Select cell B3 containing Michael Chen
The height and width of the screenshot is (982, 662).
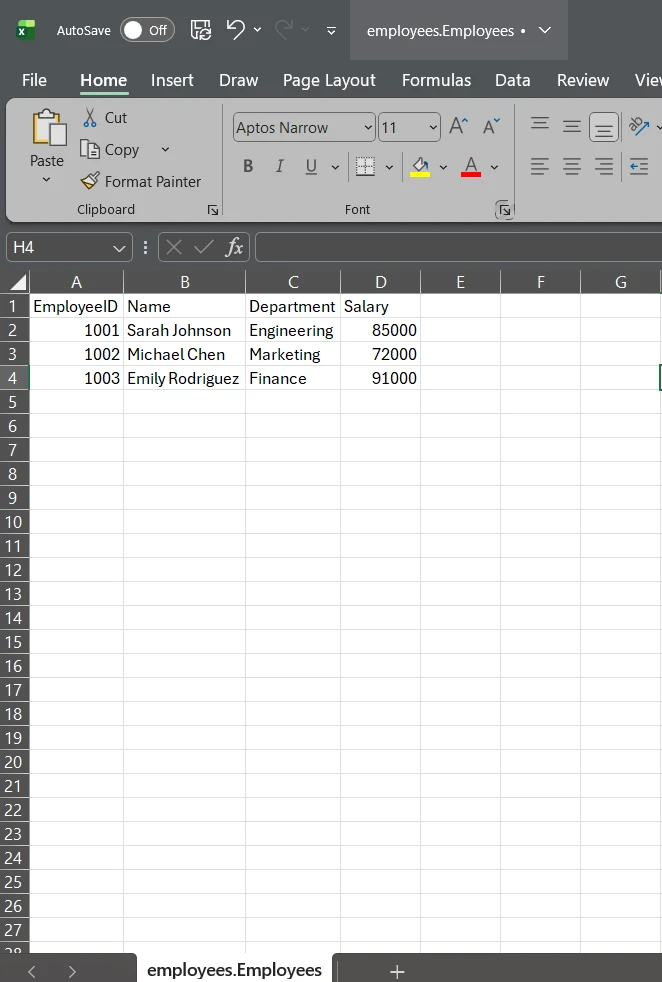click(x=184, y=354)
